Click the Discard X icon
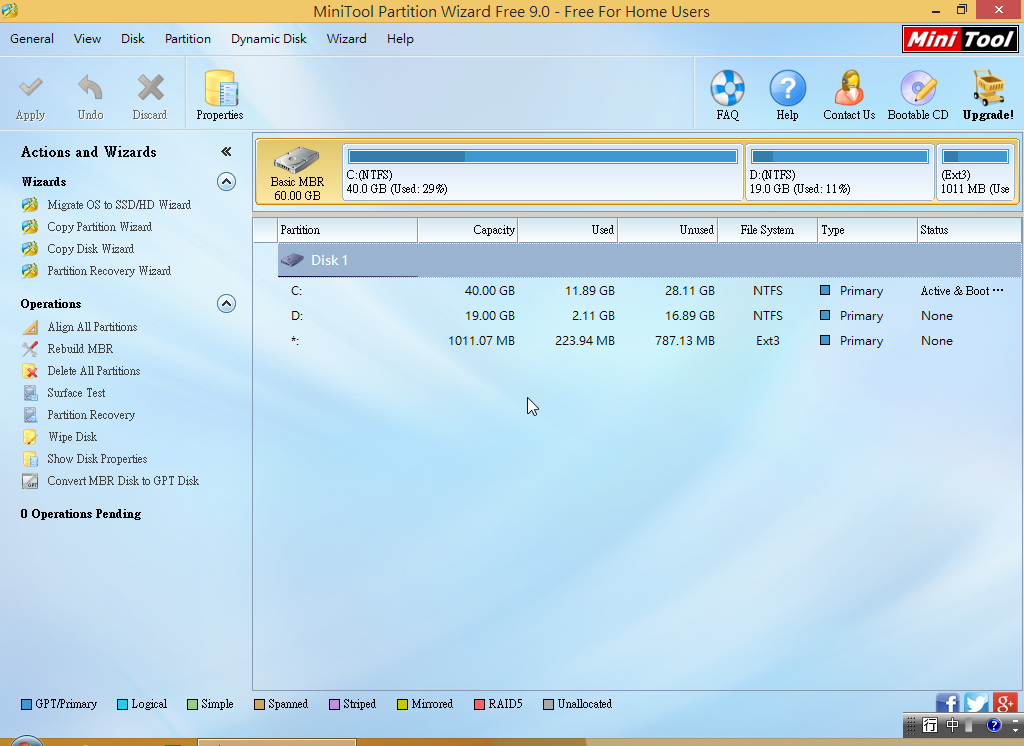1024x746 pixels. click(x=150, y=90)
